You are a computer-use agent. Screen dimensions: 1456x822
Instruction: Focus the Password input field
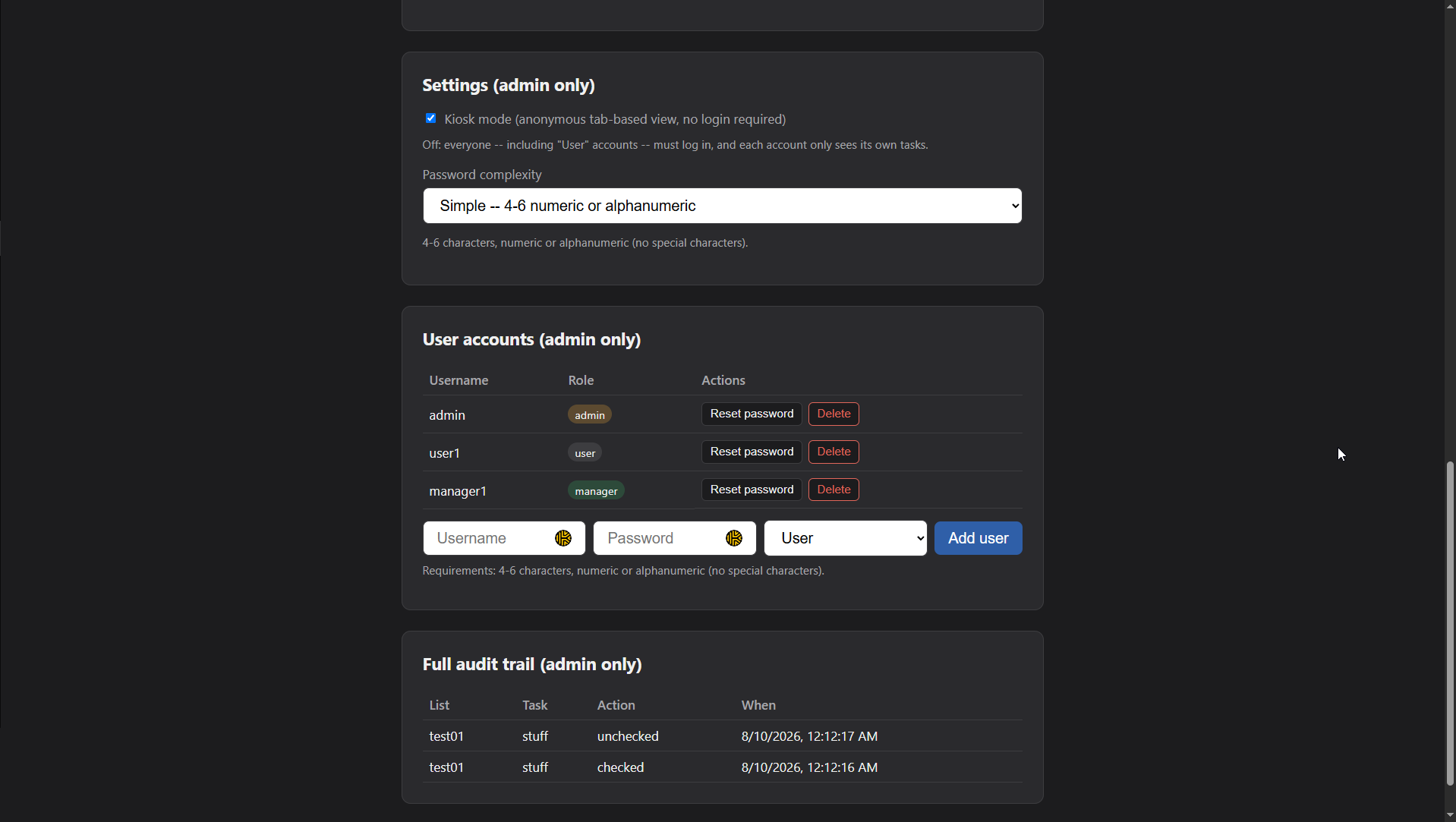pyautogui.click(x=674, y=538)
